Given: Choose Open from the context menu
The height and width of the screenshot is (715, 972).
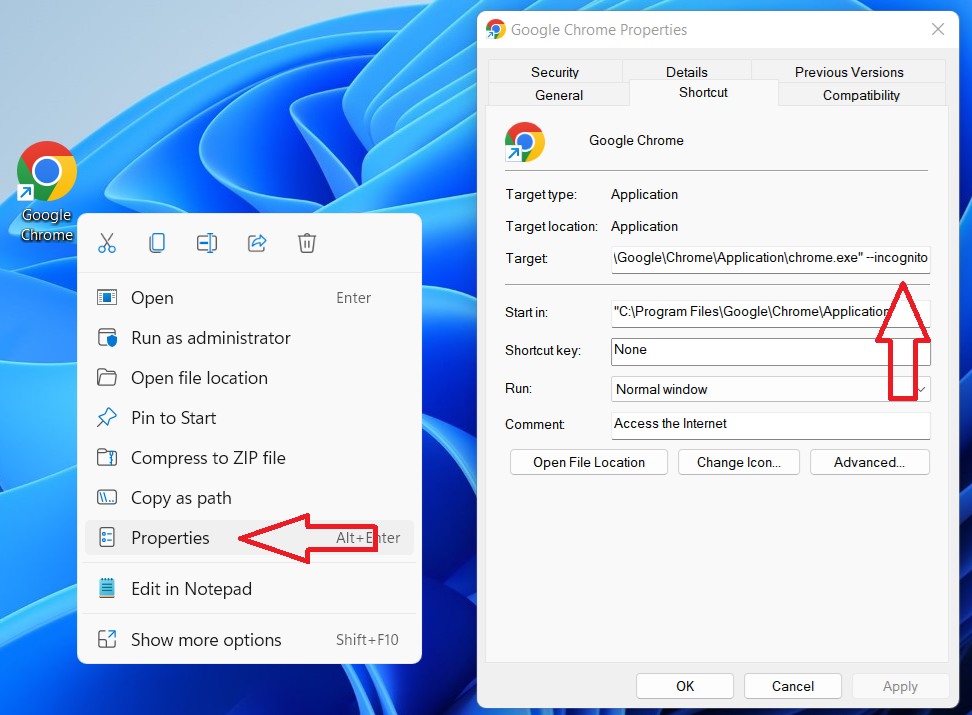Looking at the screenshot, I should coord(249,298).
